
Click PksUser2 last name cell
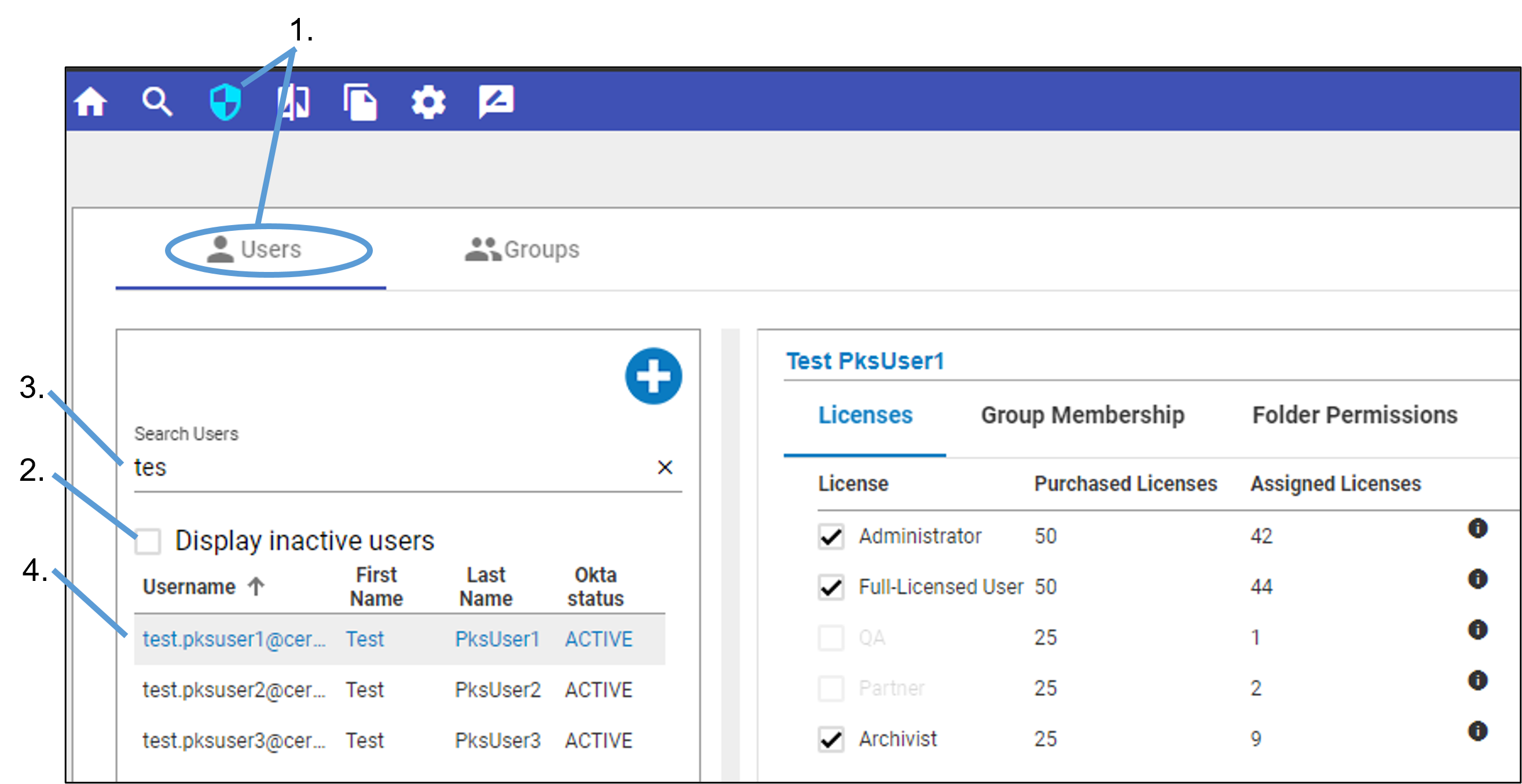pos(497,690)
